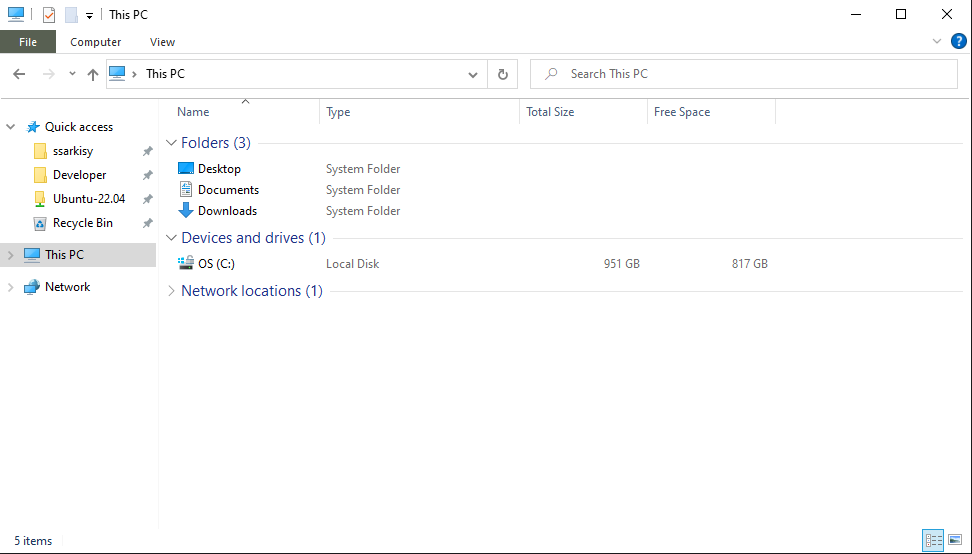The height and width of the screenshot is (554, 972).
Task: Click the Properties icon in quick access toolbar
Action: (49, 15)
